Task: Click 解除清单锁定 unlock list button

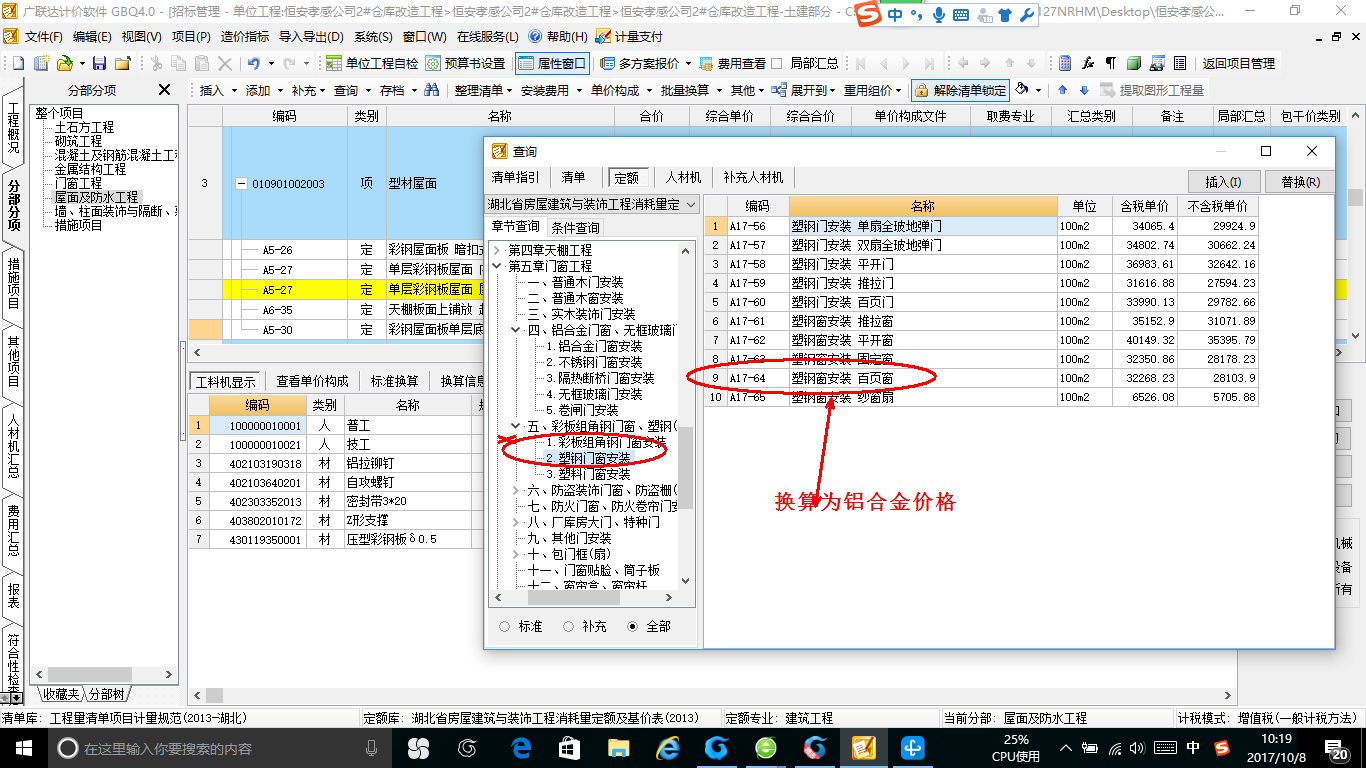Action: point(959,90)
